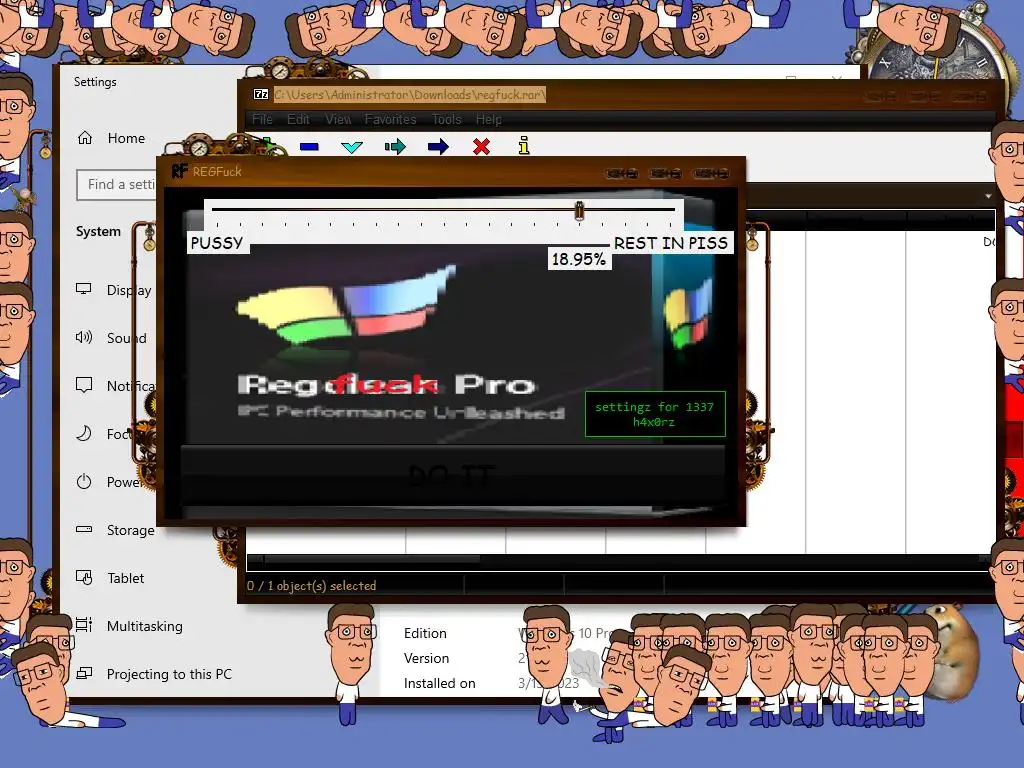Click the Sound speaker icon in Settings

[x=84, y=337]
